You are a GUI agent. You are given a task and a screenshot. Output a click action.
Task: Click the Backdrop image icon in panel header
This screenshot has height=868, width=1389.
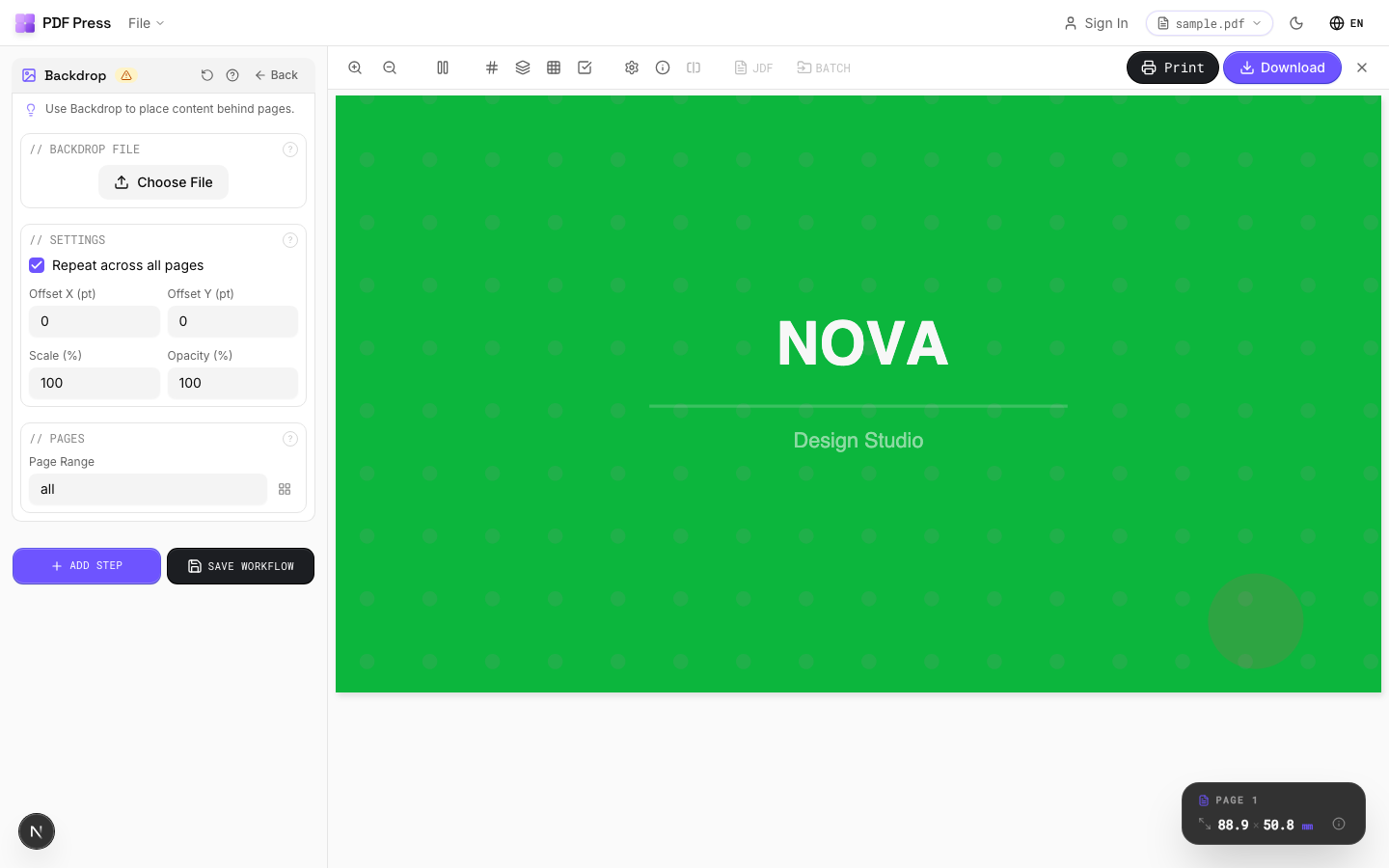(x=29, y=75)
